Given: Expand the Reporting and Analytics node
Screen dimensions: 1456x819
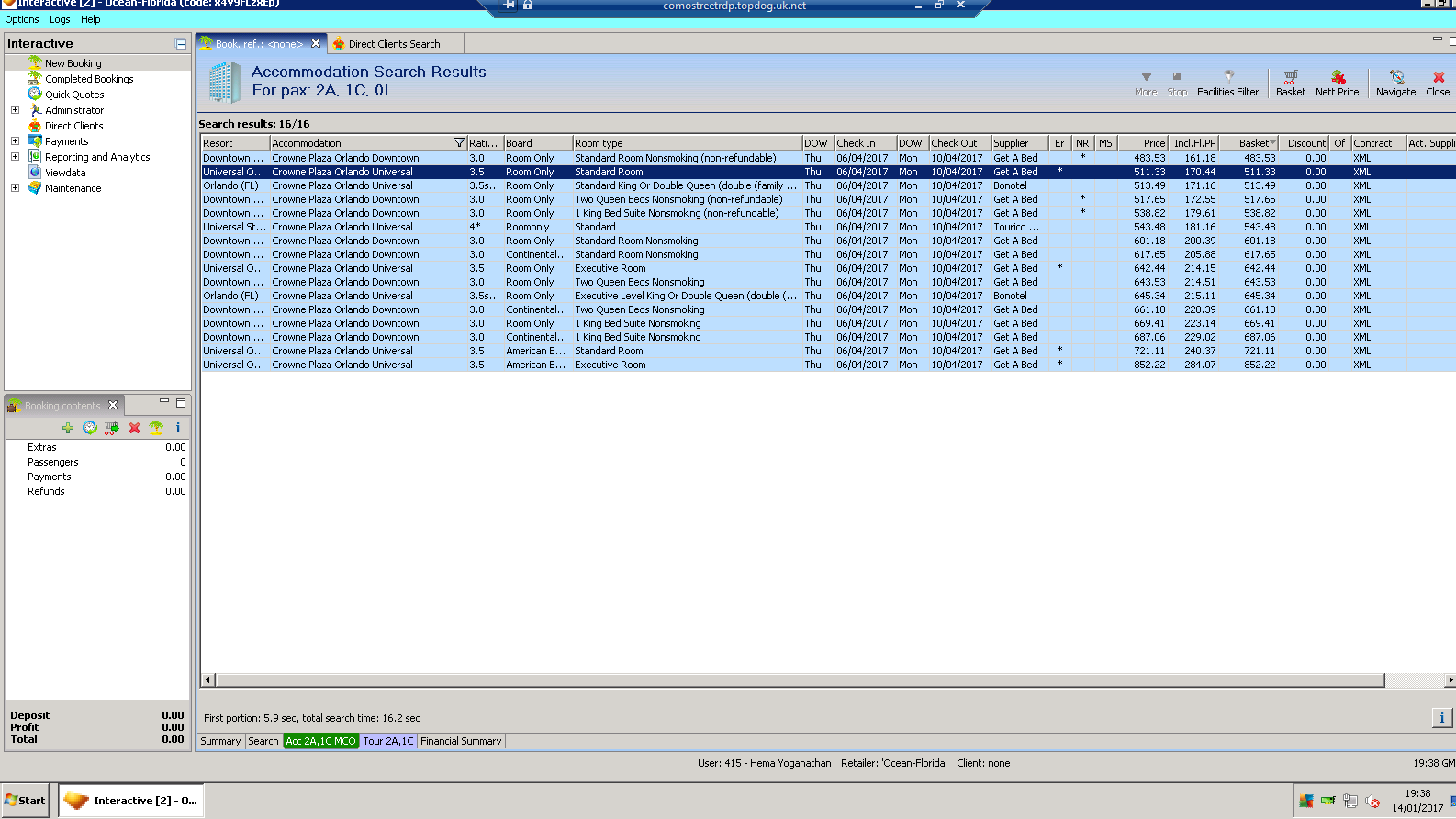Looking at the screenshot, I should (15, 157).
